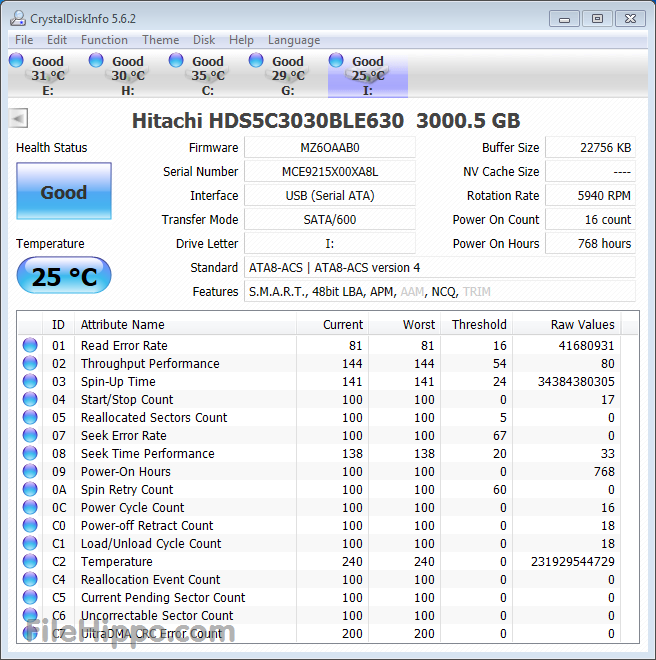Click the status orb for Power-off Retract Count

point(30,525)
